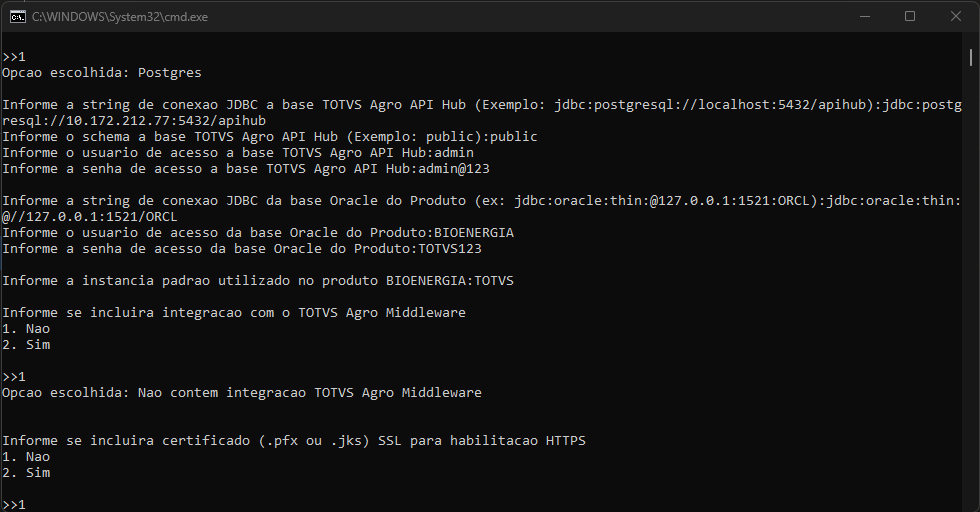Click the Oracle password 'TOTVS123' line
980x512 pixels.
click(242, 249)
